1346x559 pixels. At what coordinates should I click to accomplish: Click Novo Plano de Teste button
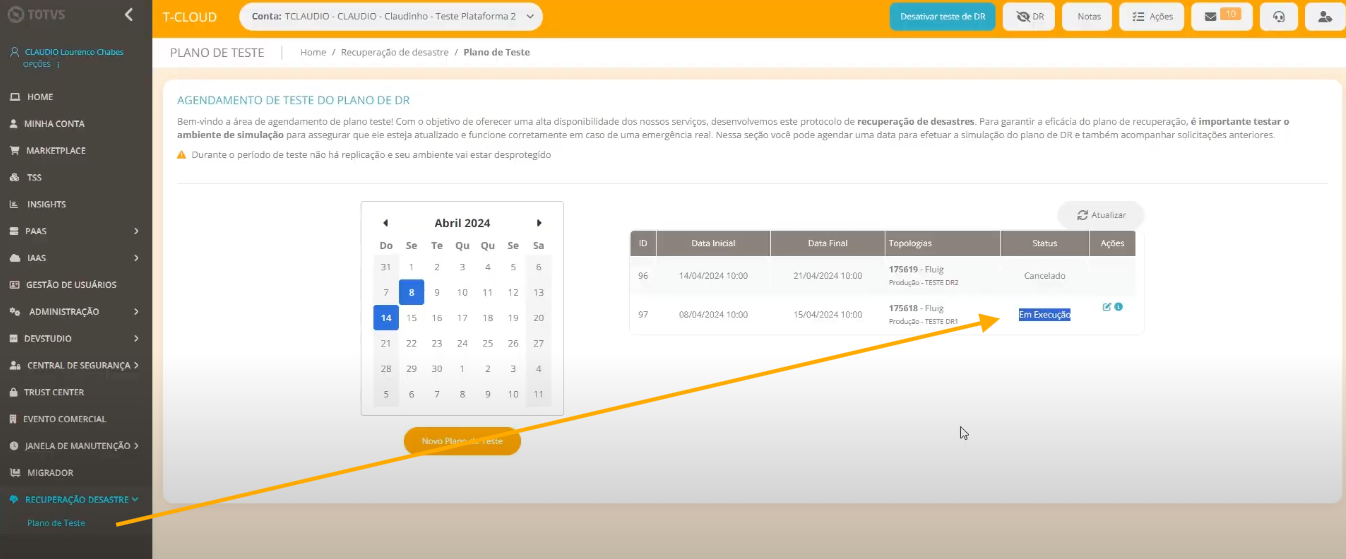(462, 441)
